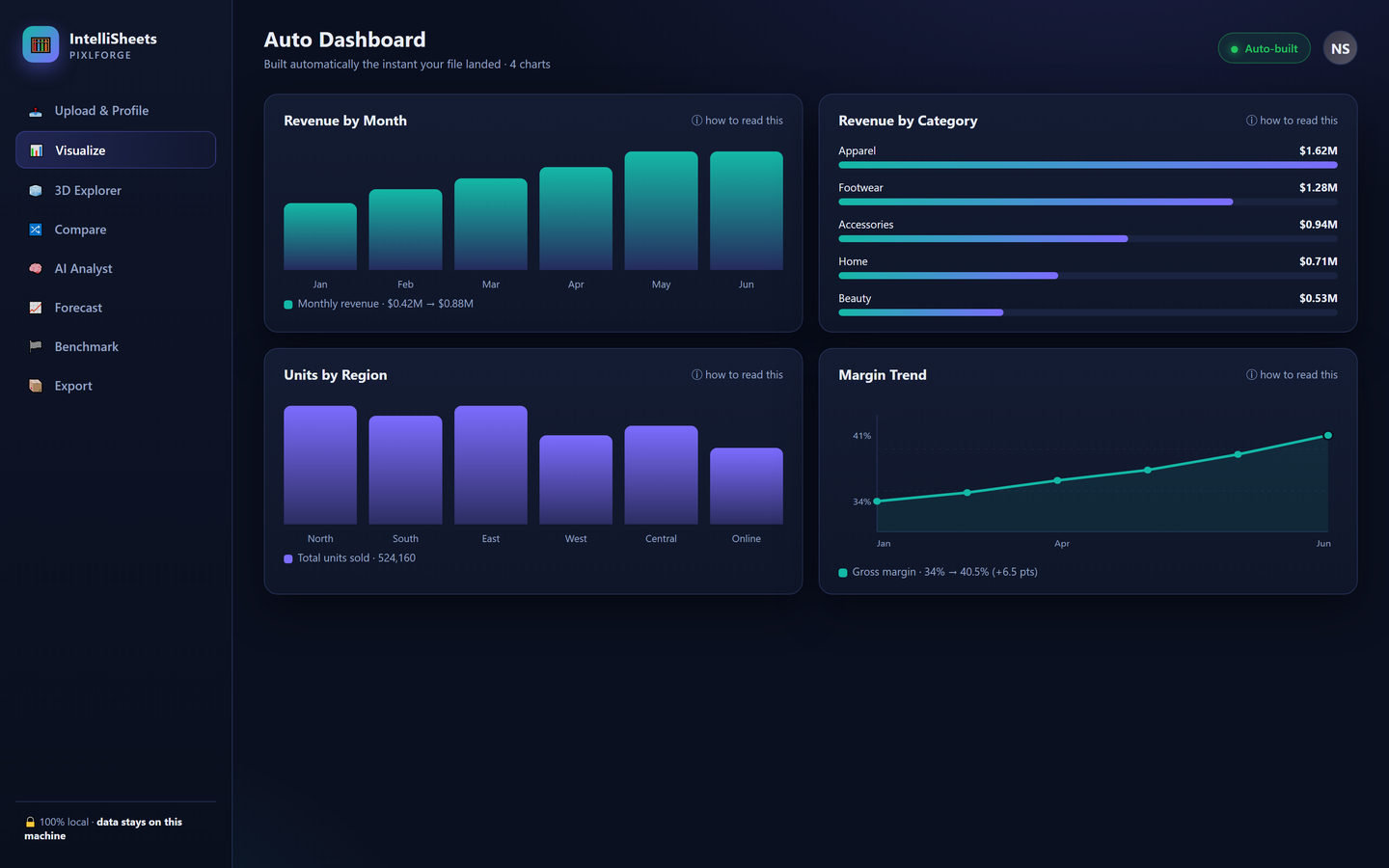Click the Total units sold · 524,160 text
1389x868 pixels.
(x=357, y=558)
